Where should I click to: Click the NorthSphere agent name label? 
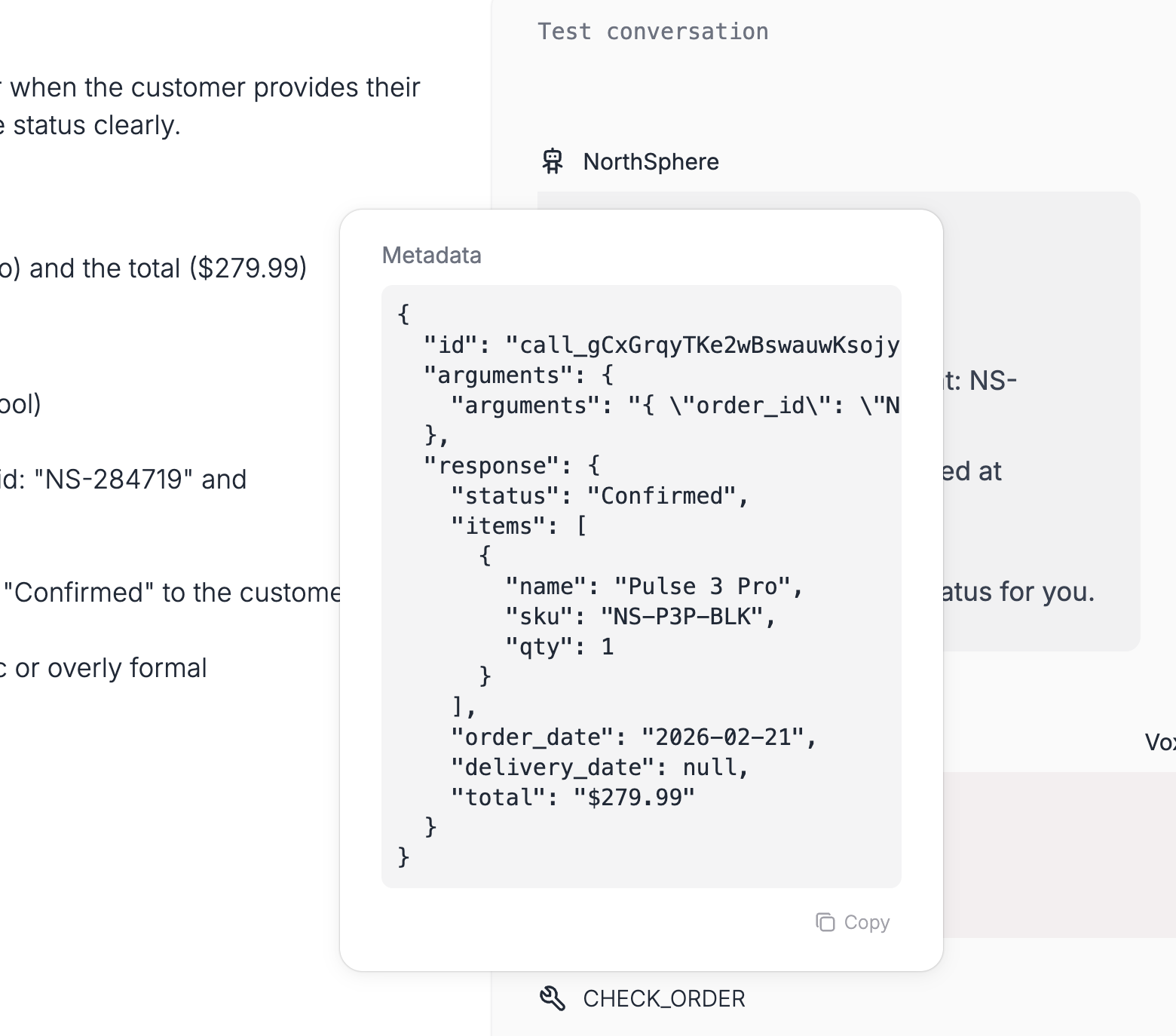coord(651,161)
